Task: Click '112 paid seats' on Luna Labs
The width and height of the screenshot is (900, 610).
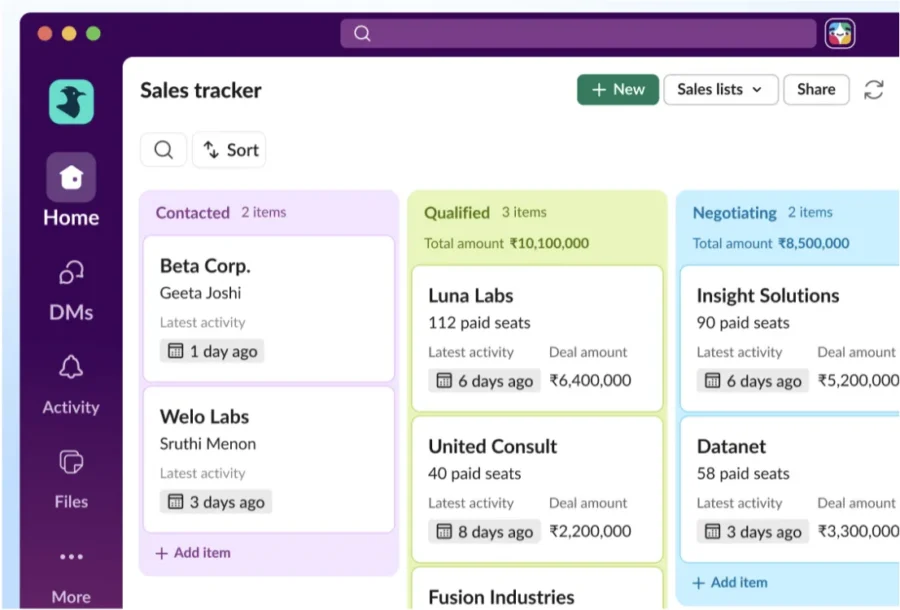Action: point(479,323)
